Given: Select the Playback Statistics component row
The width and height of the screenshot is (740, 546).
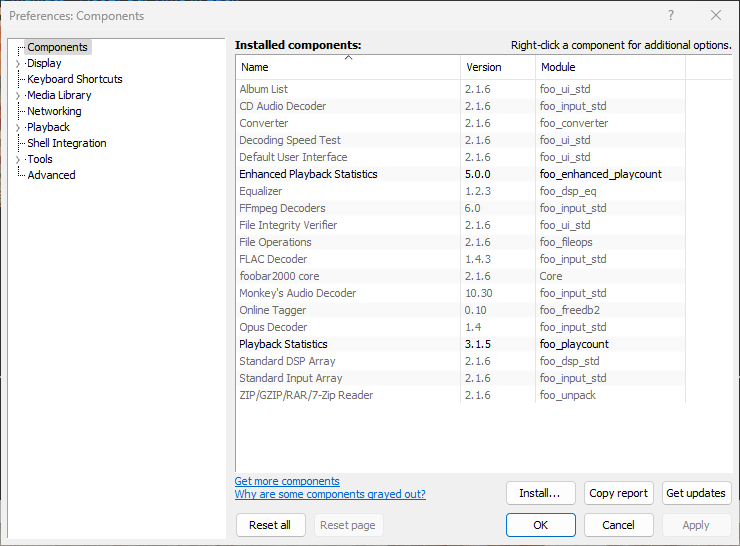Looking at the screenshot, I should [x=283, y=344].
